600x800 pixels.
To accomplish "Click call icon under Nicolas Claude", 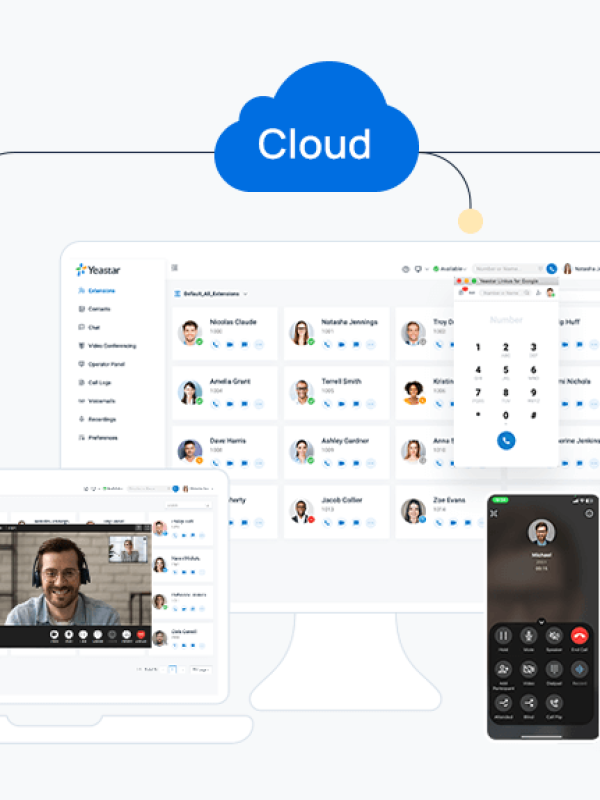I will pyautogui.click(x=215, y=344).
